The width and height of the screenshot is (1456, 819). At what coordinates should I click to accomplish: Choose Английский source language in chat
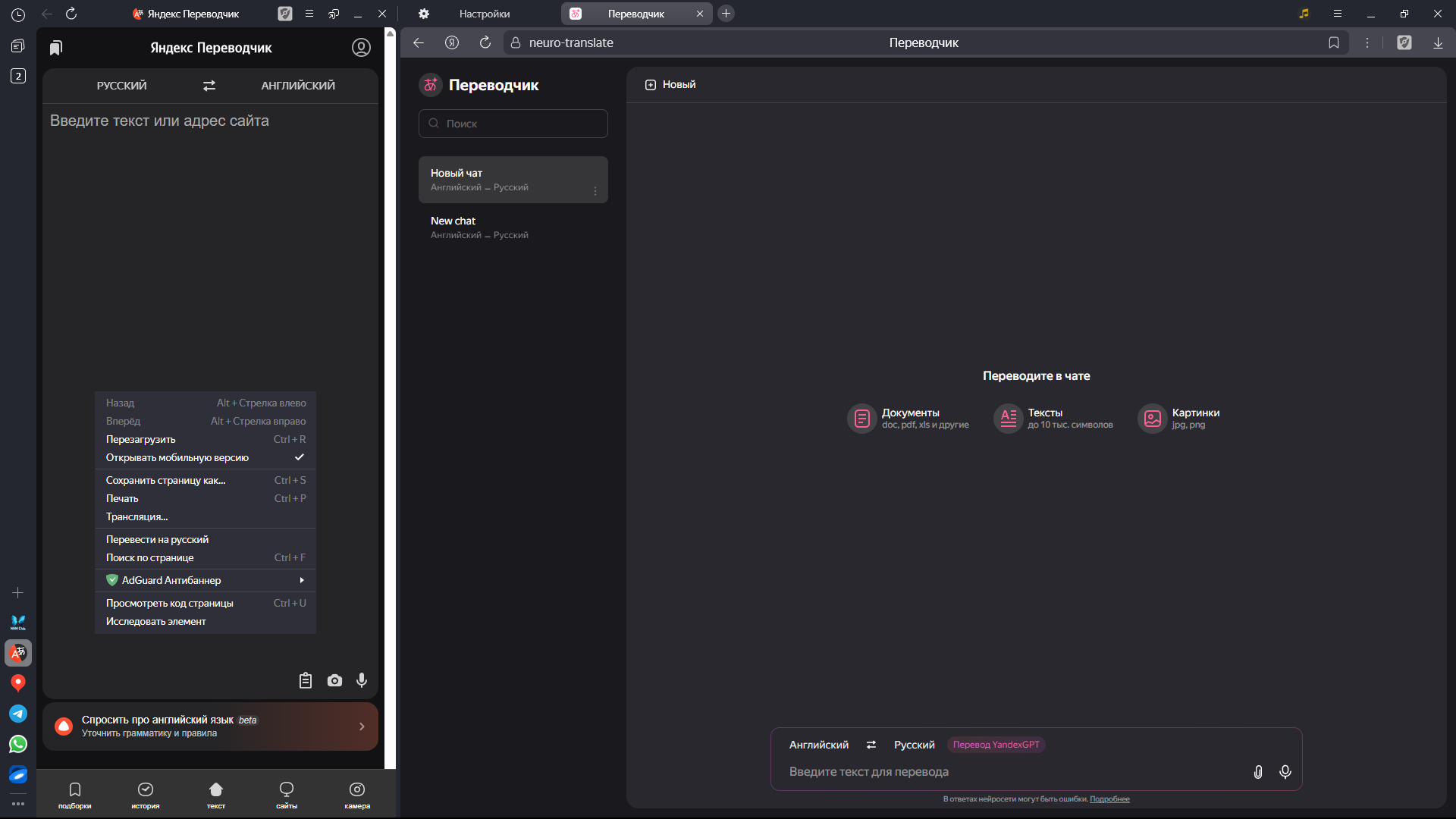819,745
